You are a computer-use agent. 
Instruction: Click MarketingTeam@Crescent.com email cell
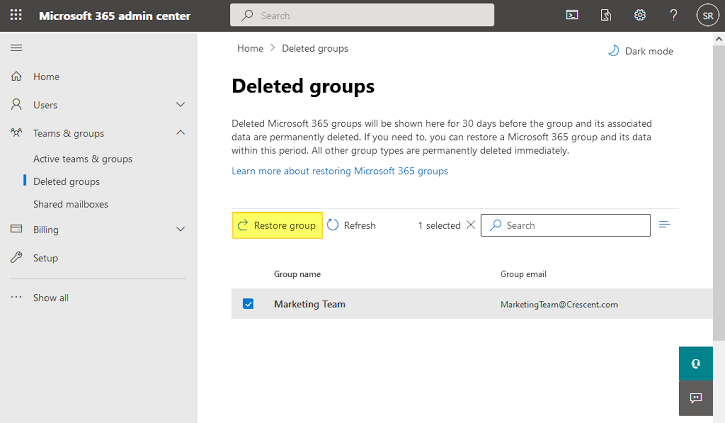559,304
